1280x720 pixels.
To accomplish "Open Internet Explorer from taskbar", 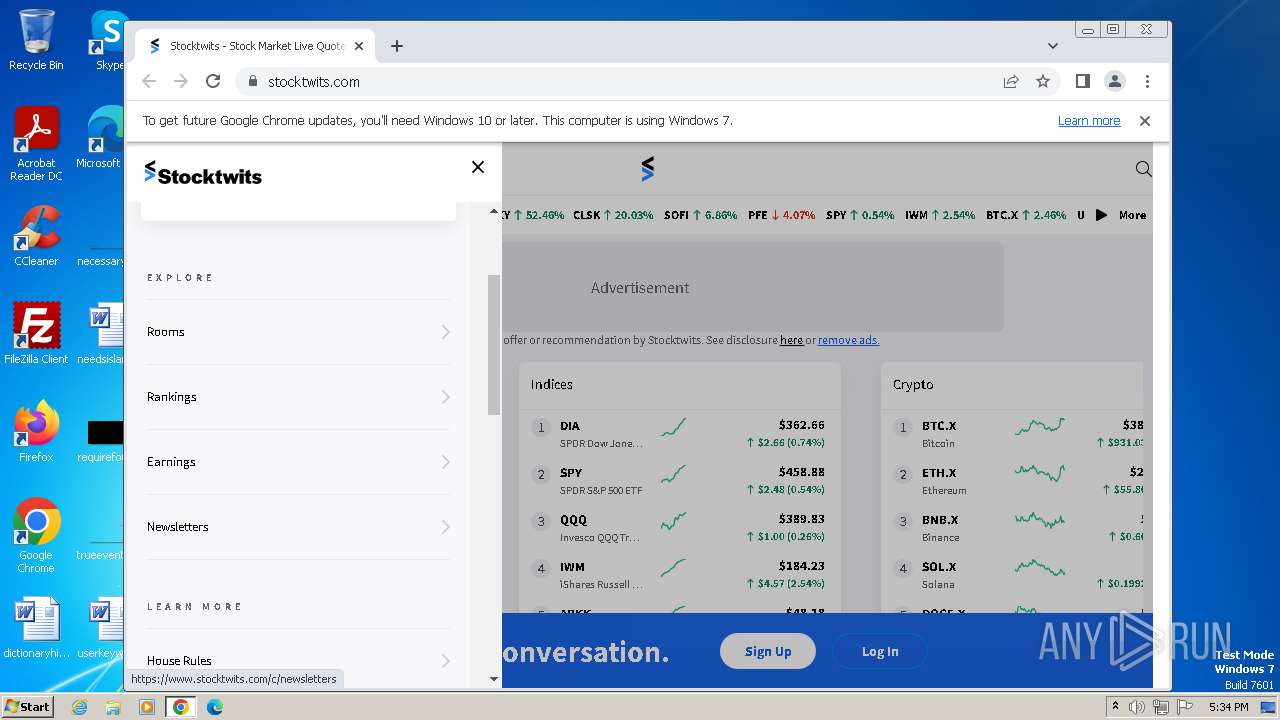I will [x=79, y=707].
